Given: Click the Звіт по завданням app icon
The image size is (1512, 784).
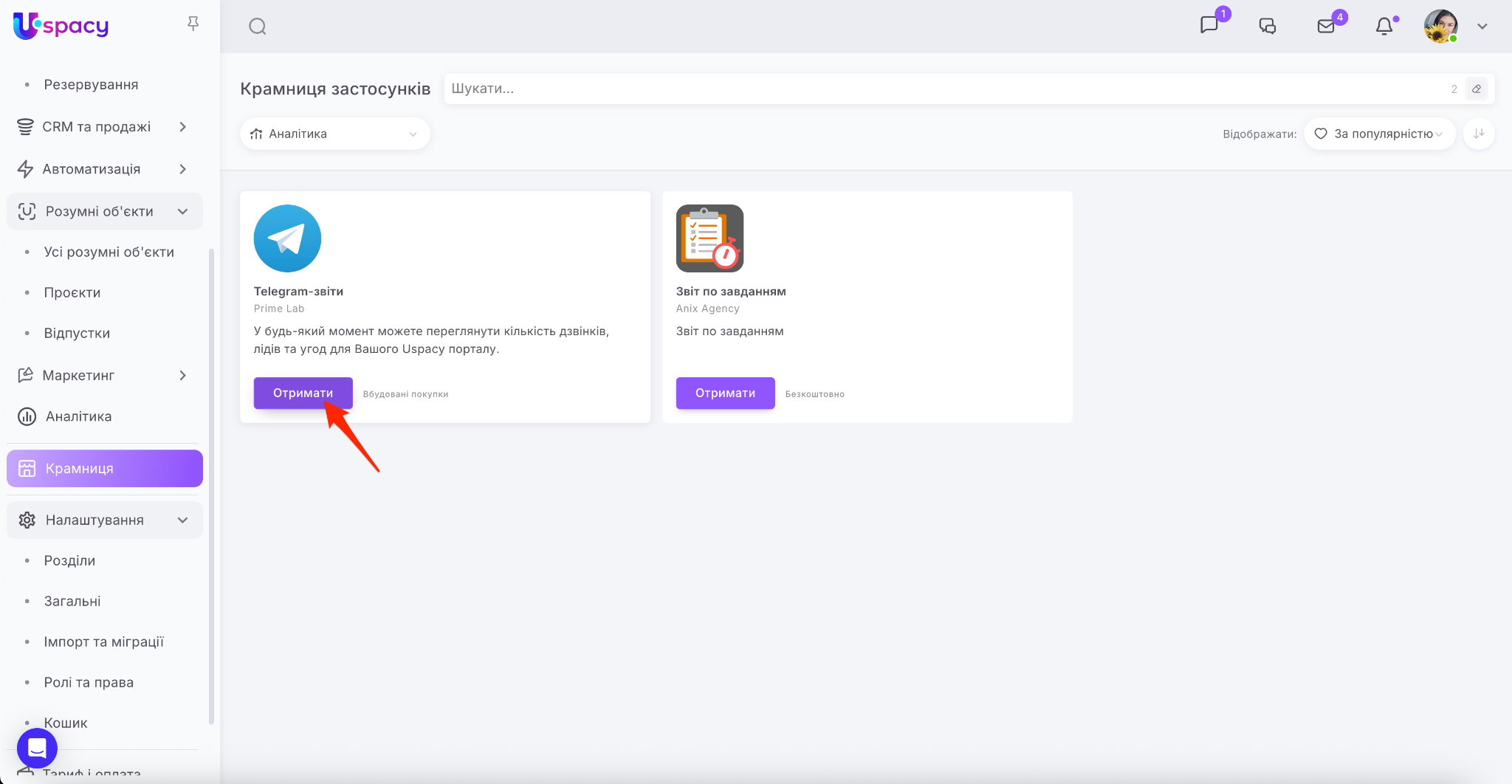Looking at the screenshot, I should tap(709, 238).
